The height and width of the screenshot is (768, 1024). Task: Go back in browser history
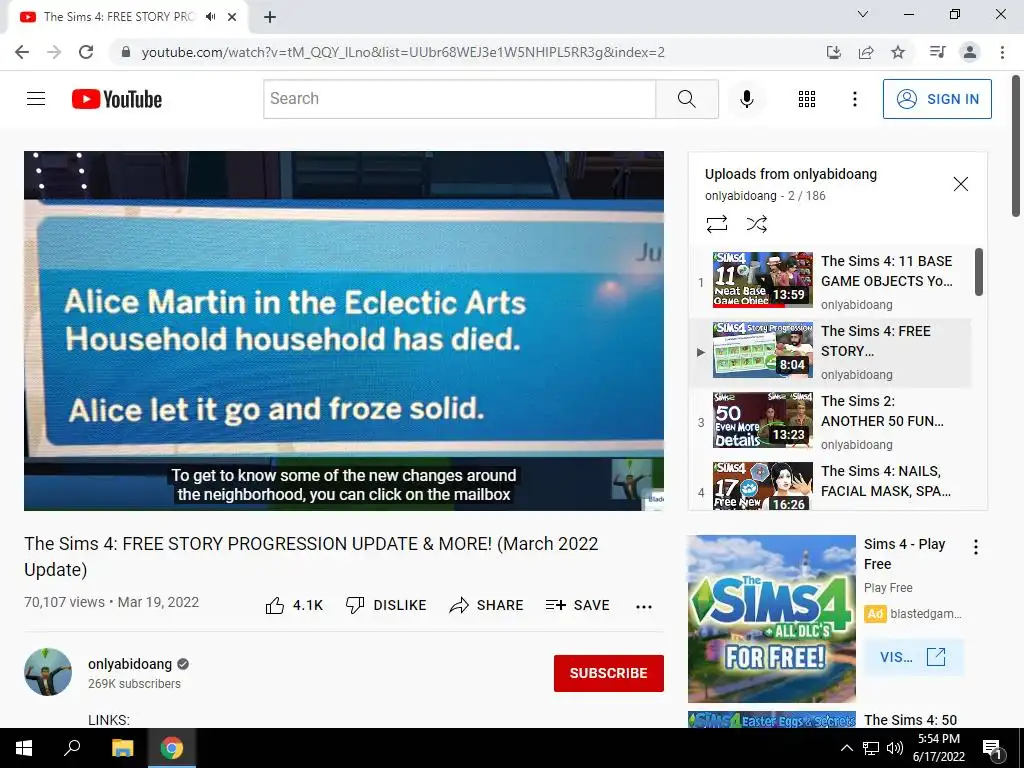[x=22, y=52]
